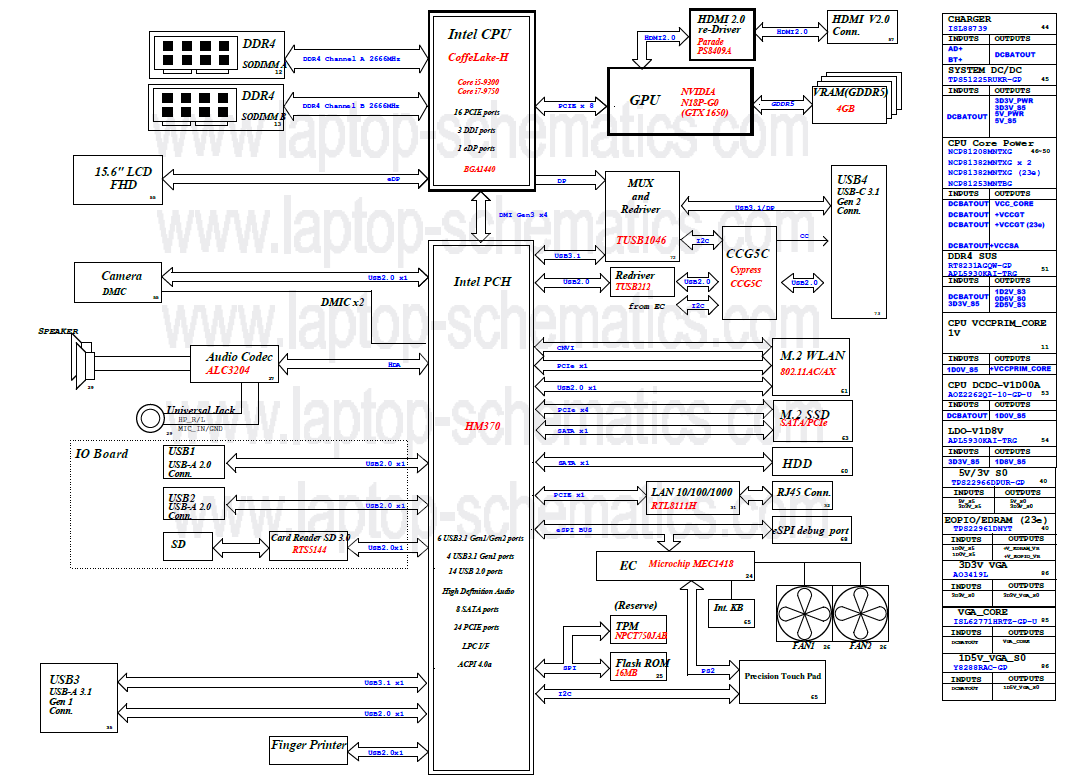
Task: Click the LAN RTL8111H block
Action: click(x=693, y=498)
